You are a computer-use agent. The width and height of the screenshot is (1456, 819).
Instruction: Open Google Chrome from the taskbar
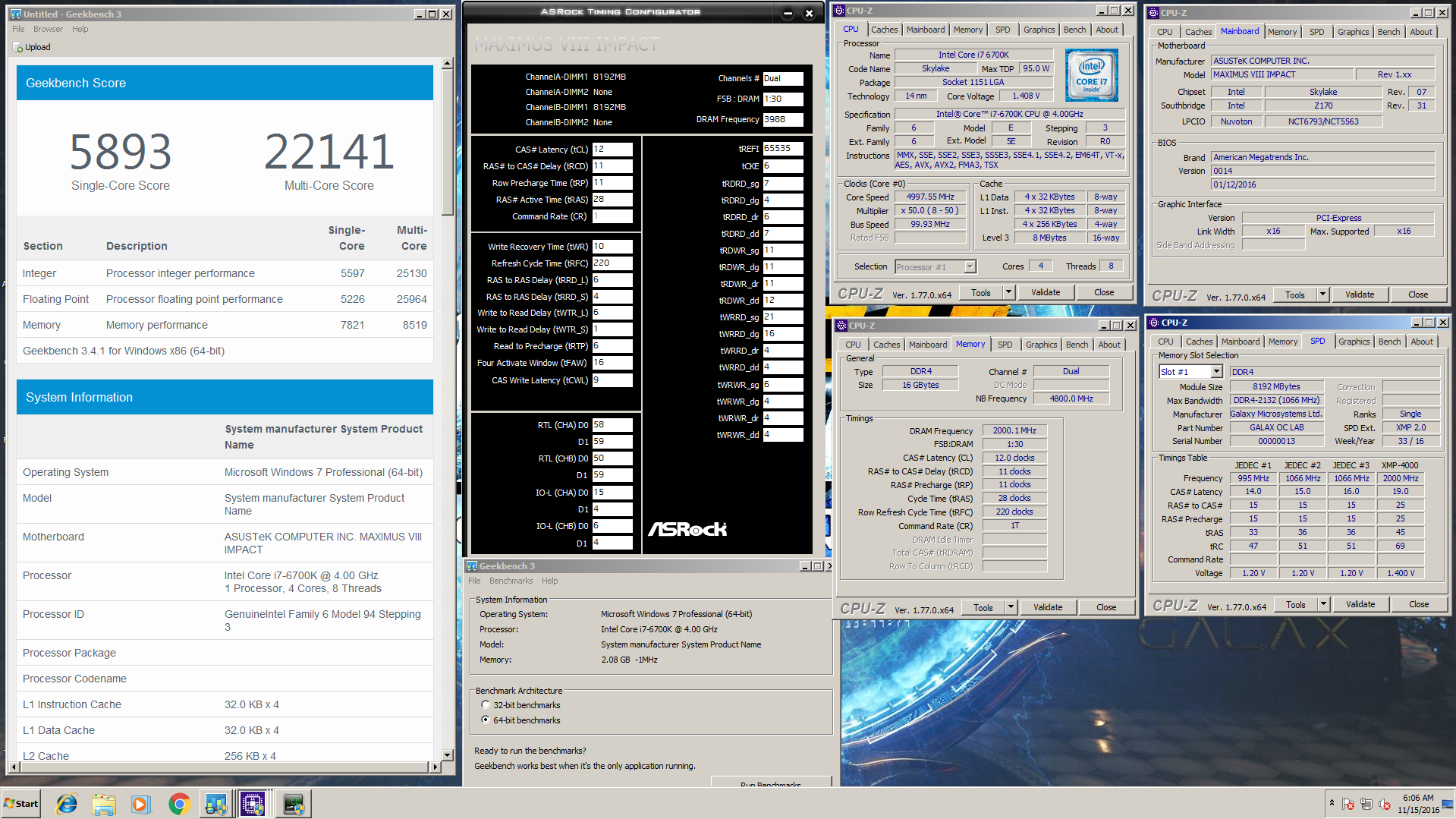(179, 804)
